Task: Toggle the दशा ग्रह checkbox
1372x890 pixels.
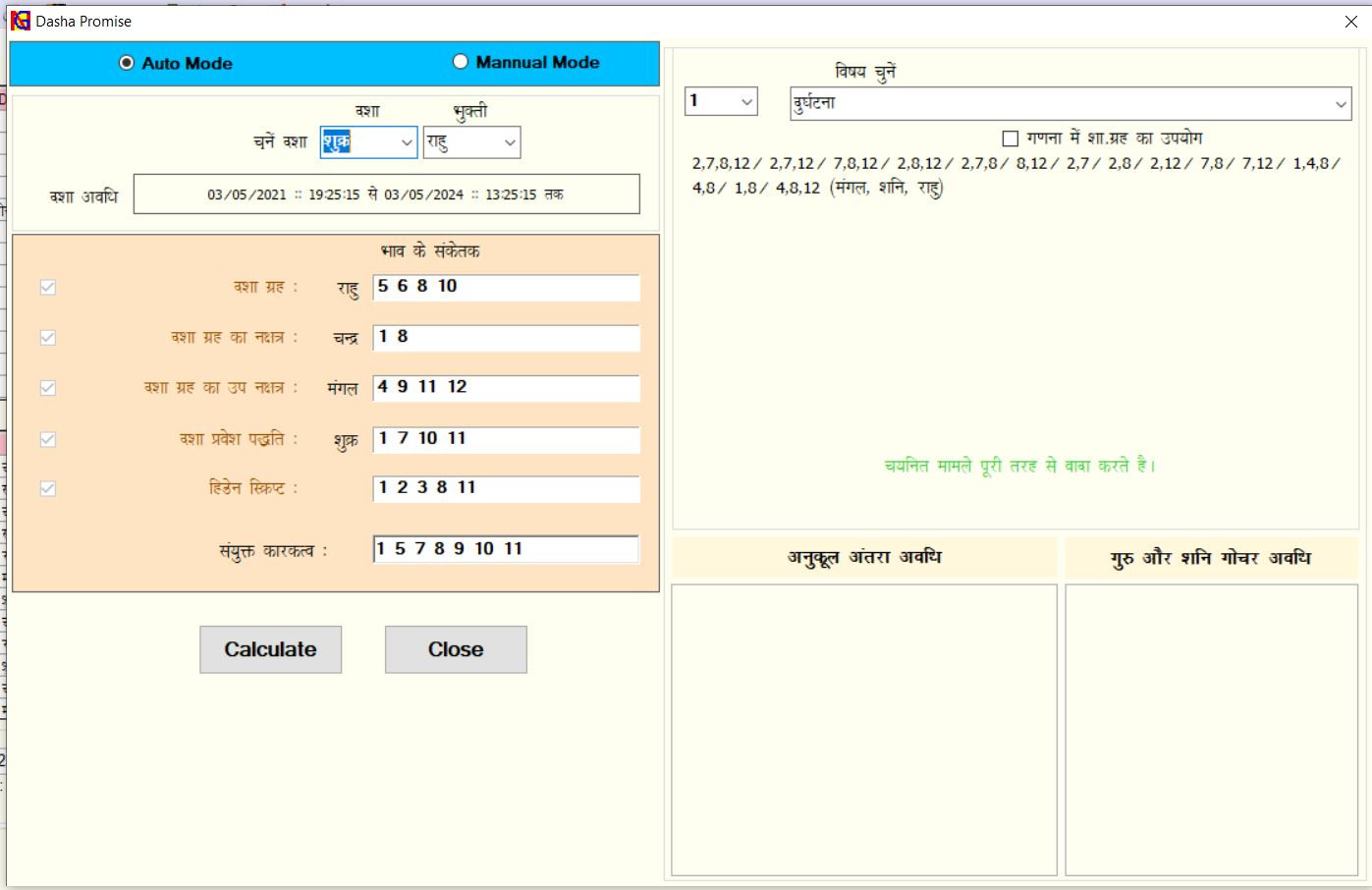Action: coord(47,287)
